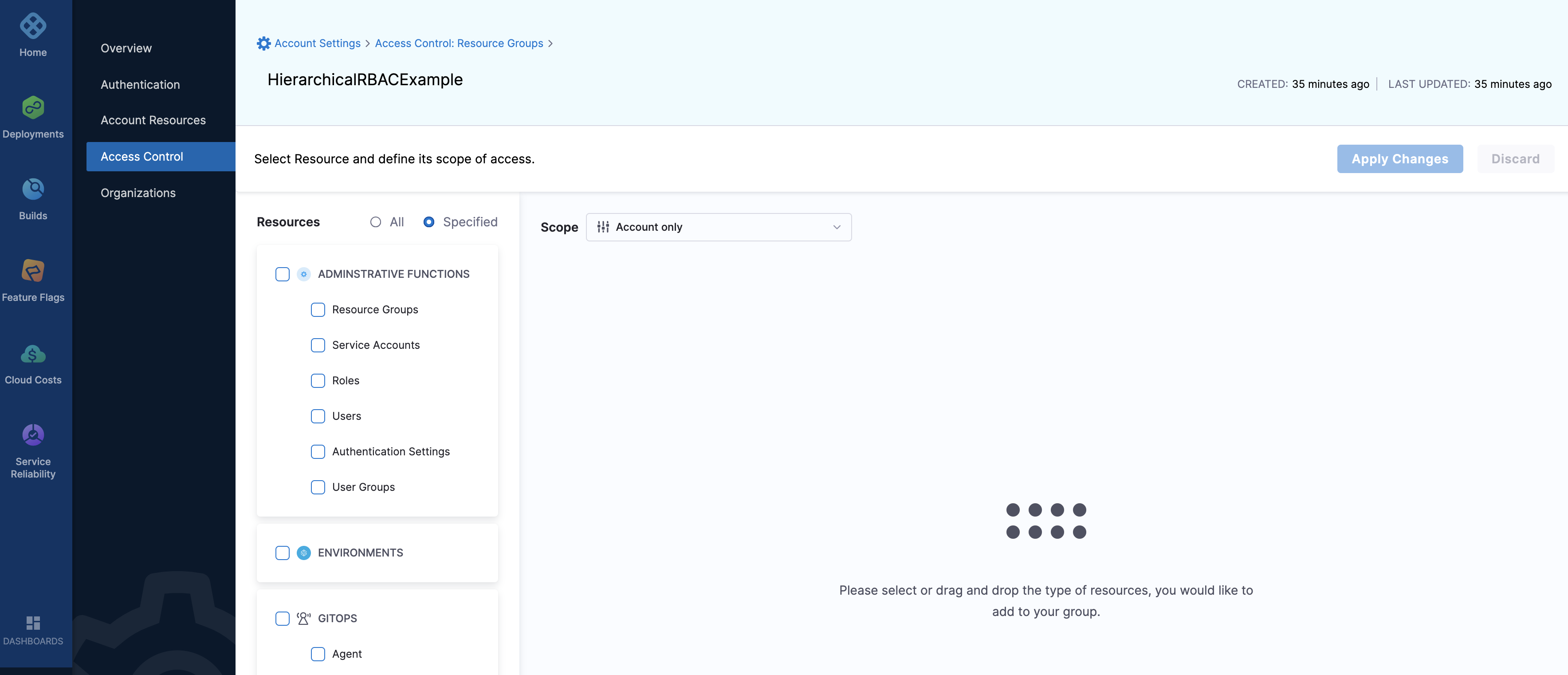1568x675 pixels.
Task: Check the Environments checkbox
Action: coord(283,553)
